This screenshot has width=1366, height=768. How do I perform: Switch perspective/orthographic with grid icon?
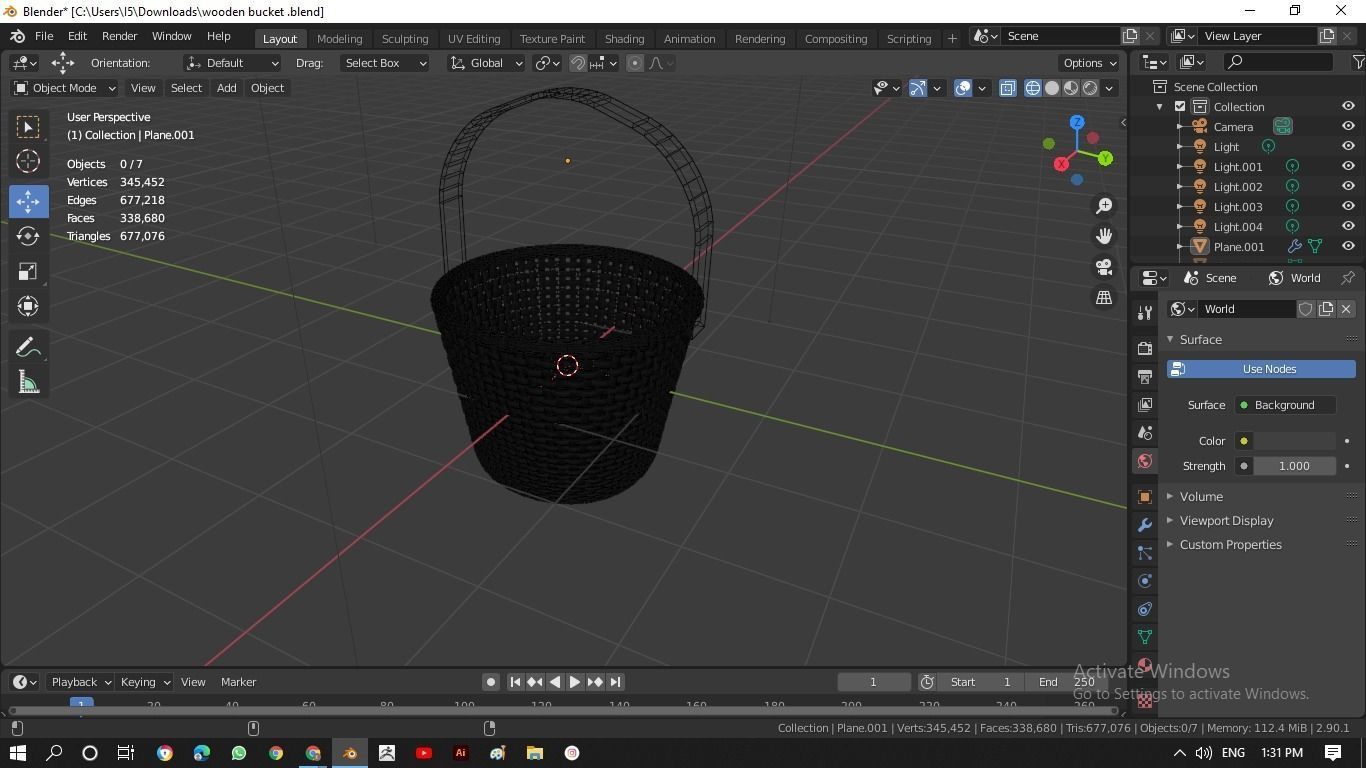tap(1104, 298)
